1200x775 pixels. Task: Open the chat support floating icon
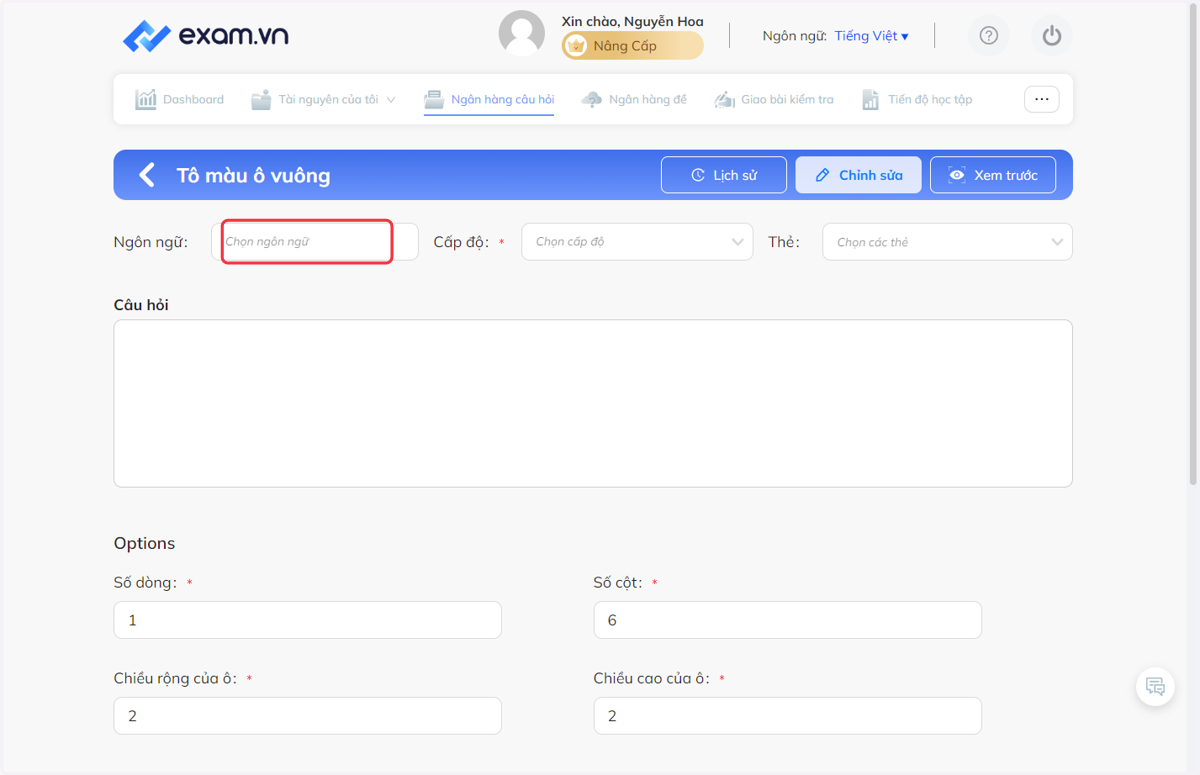tap(1155, 686)
